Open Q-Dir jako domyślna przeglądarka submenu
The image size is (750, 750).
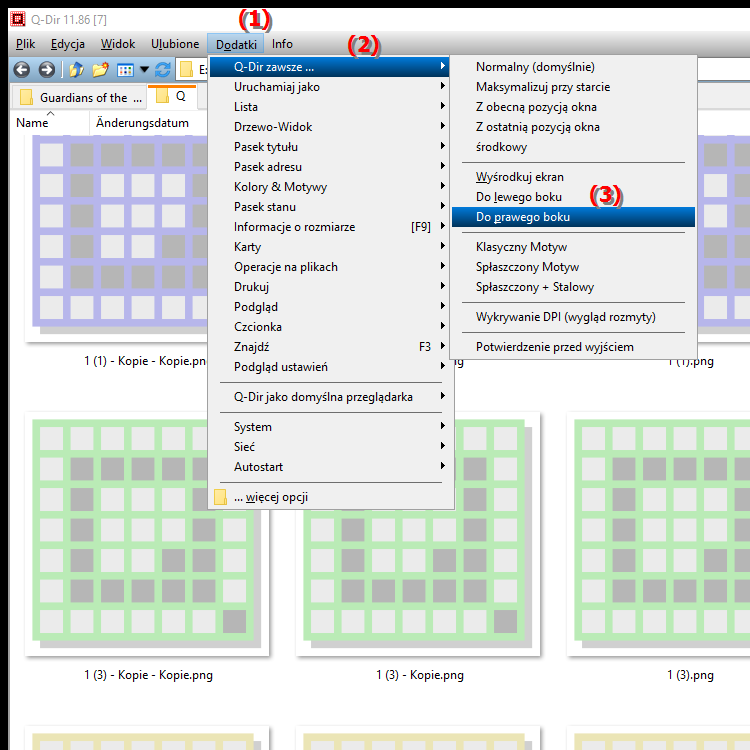click(329, 397)
